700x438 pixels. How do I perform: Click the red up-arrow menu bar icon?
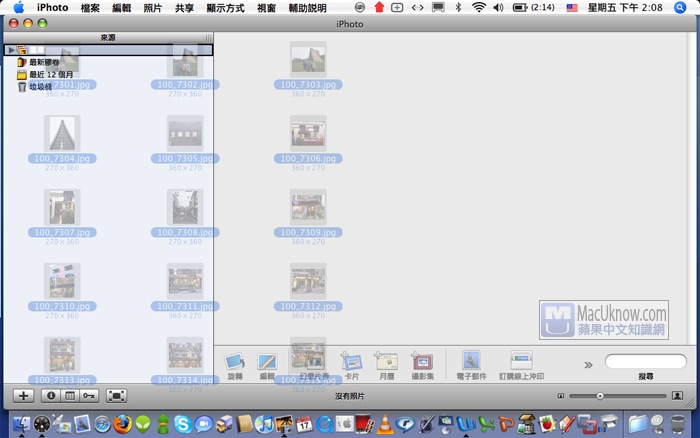tap(379, 7)
